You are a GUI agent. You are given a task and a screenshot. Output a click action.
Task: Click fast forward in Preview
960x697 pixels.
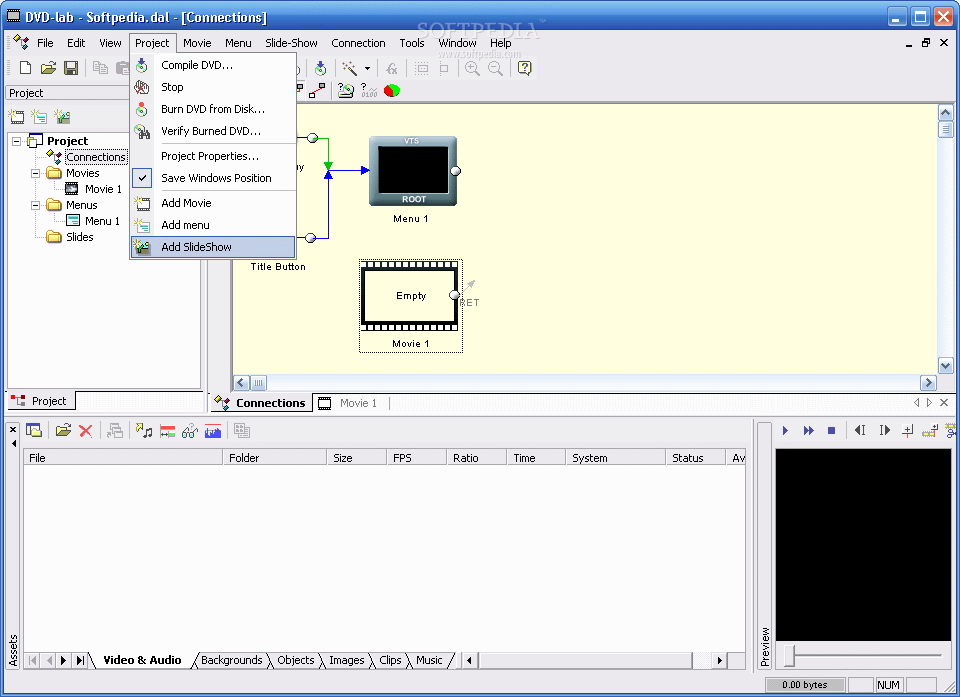tap(808, 431)
